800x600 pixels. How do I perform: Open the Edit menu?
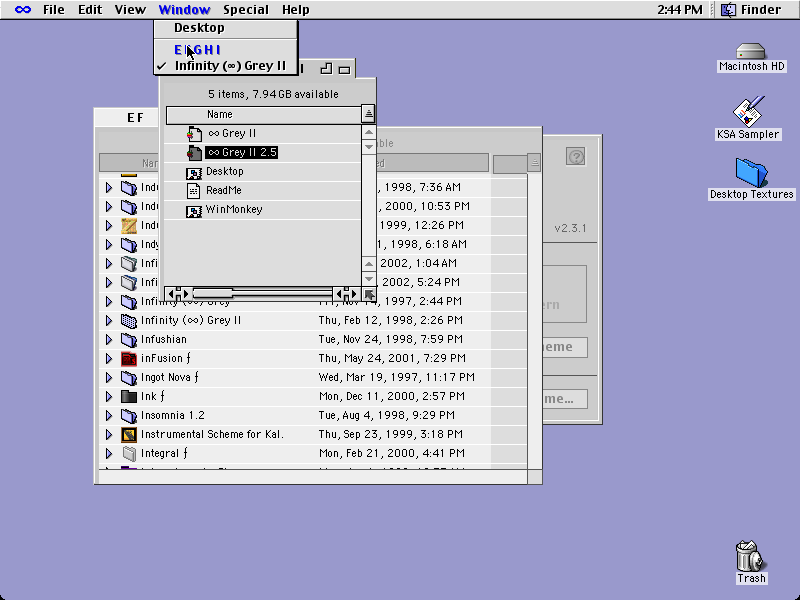click(x=90, y=10)
